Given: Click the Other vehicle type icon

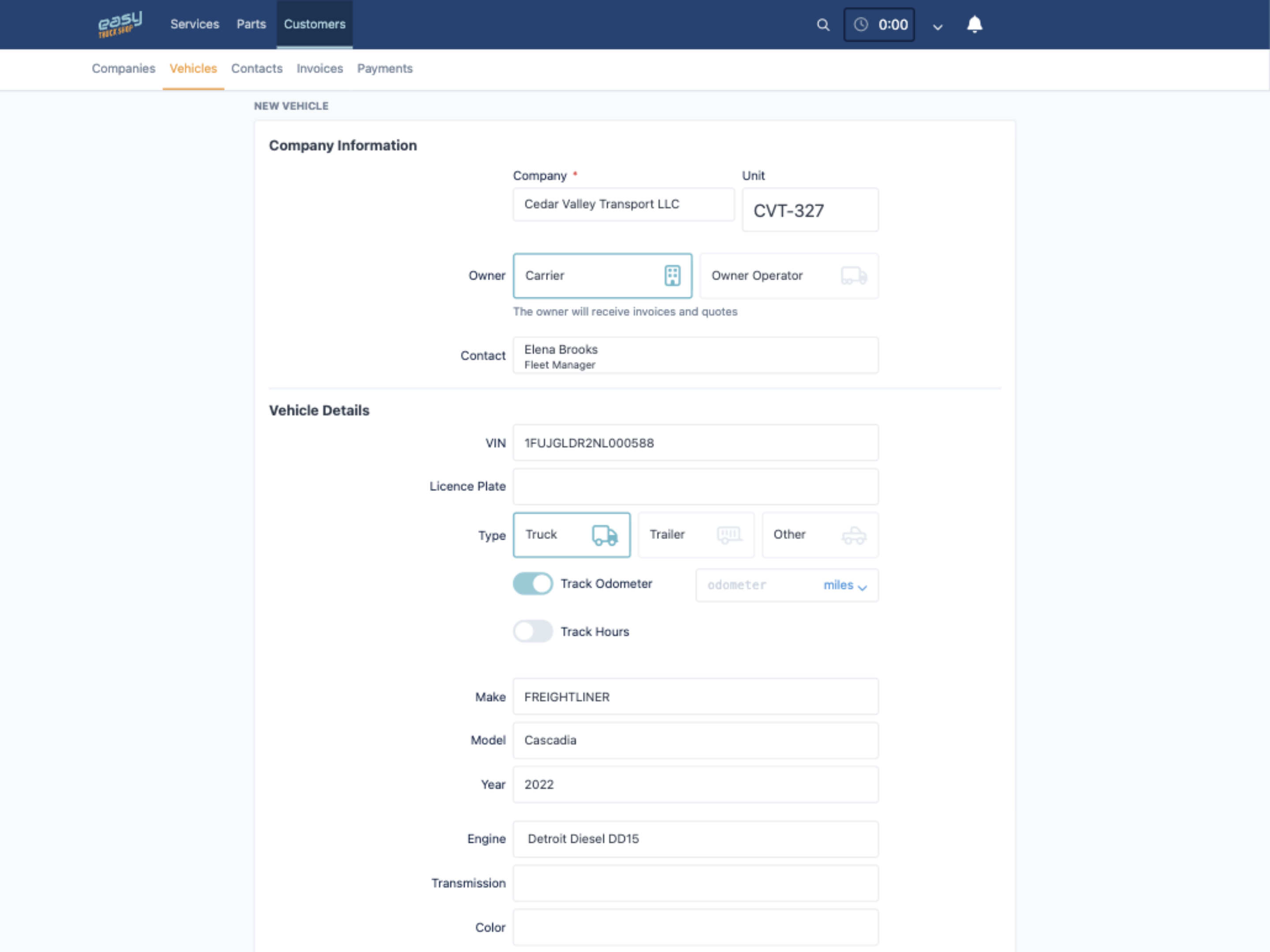Looking at the screenshot, I should (854, 535).
